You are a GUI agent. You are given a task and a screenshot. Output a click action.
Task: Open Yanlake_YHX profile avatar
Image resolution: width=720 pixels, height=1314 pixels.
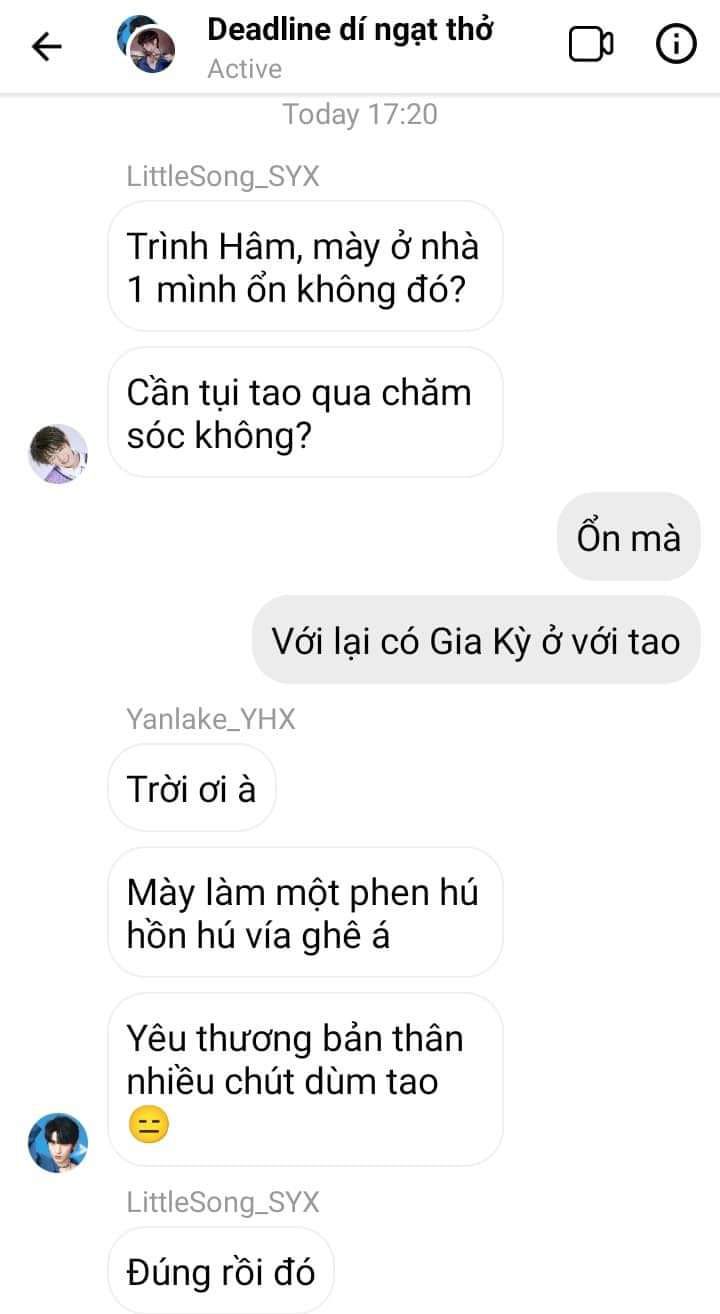click(58, 1142)
